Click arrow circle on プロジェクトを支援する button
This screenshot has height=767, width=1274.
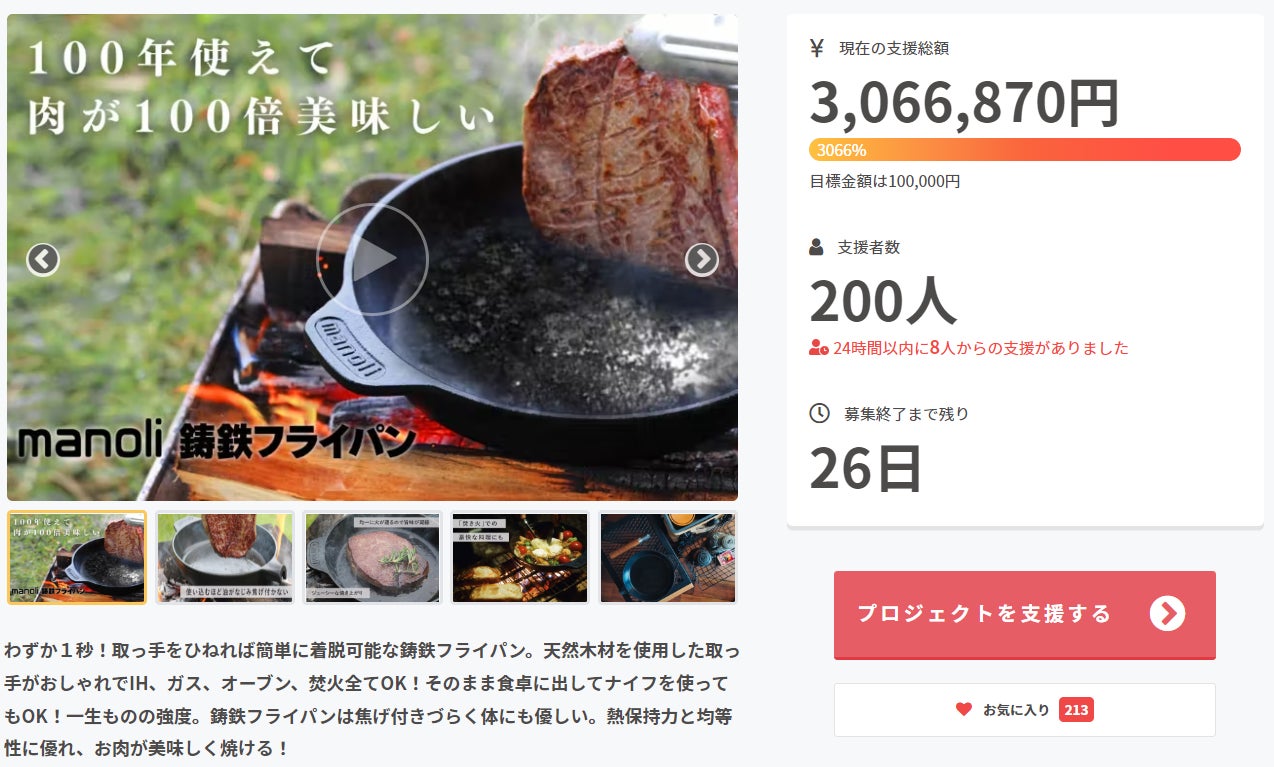coord(1167,613)
